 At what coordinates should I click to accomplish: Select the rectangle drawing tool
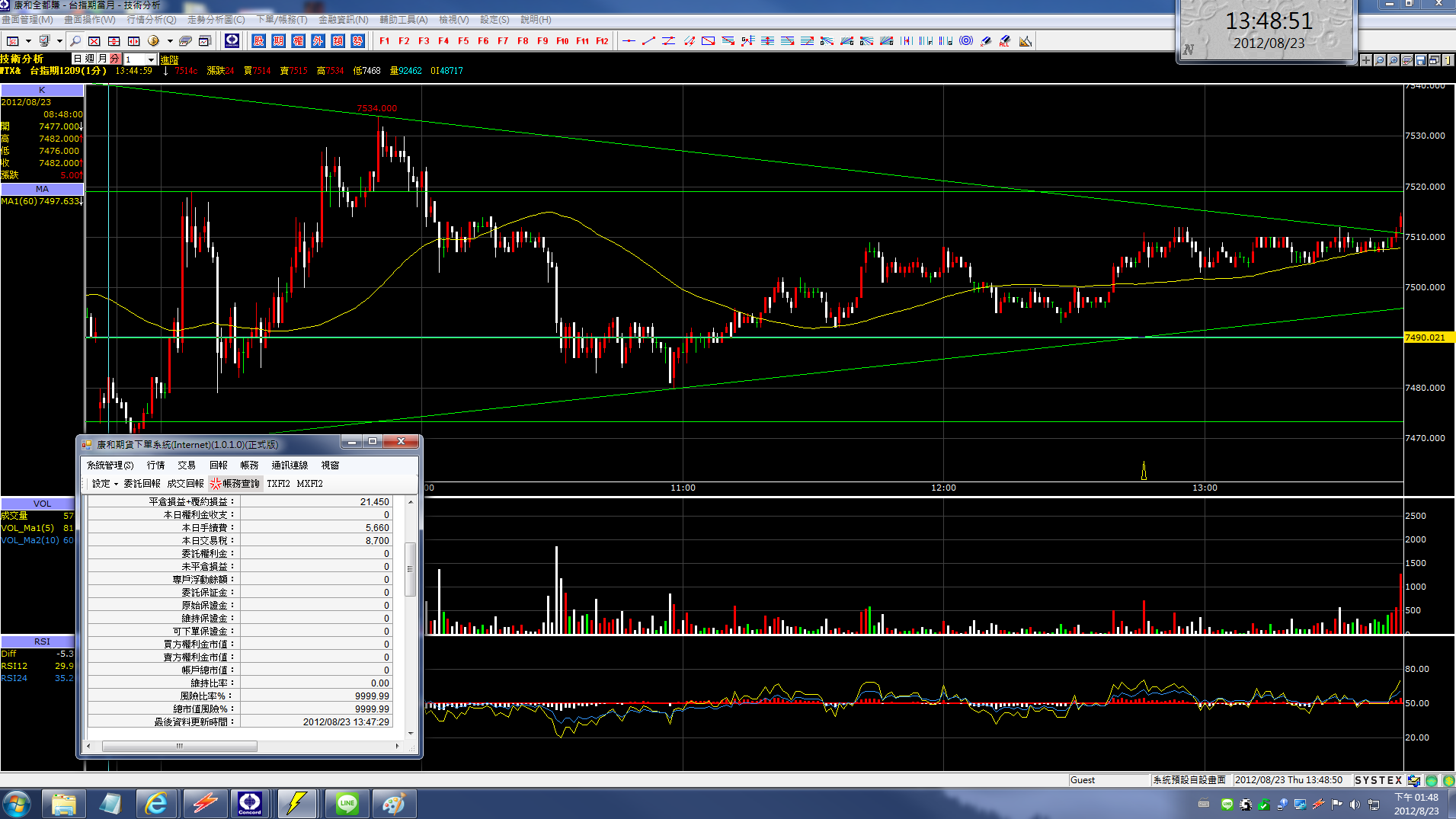point(708,41)
